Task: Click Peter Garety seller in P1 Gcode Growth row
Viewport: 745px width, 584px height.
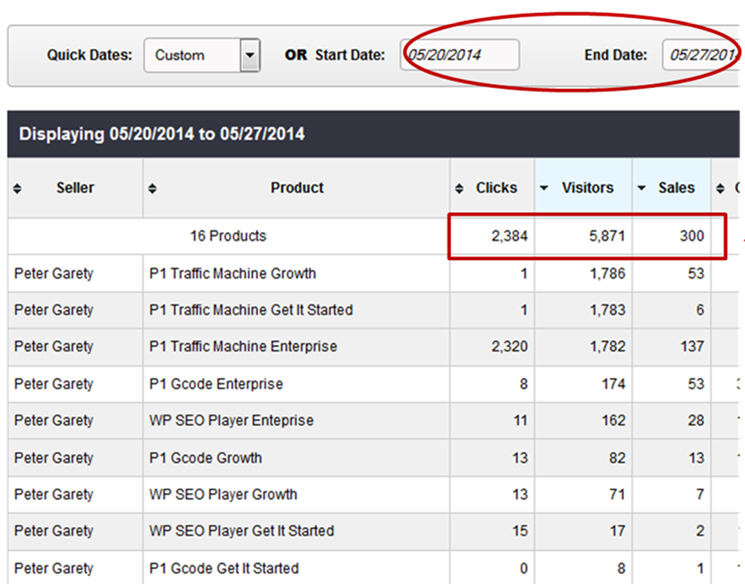Action: click(x=53, y=458)
